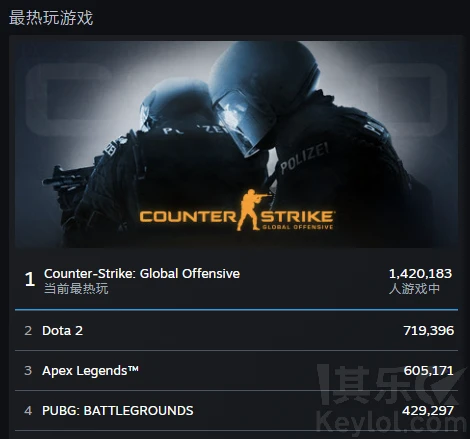Click the Counter-Strike wordmark in the banner
This screenshot has height=439, width=470.
237,216
